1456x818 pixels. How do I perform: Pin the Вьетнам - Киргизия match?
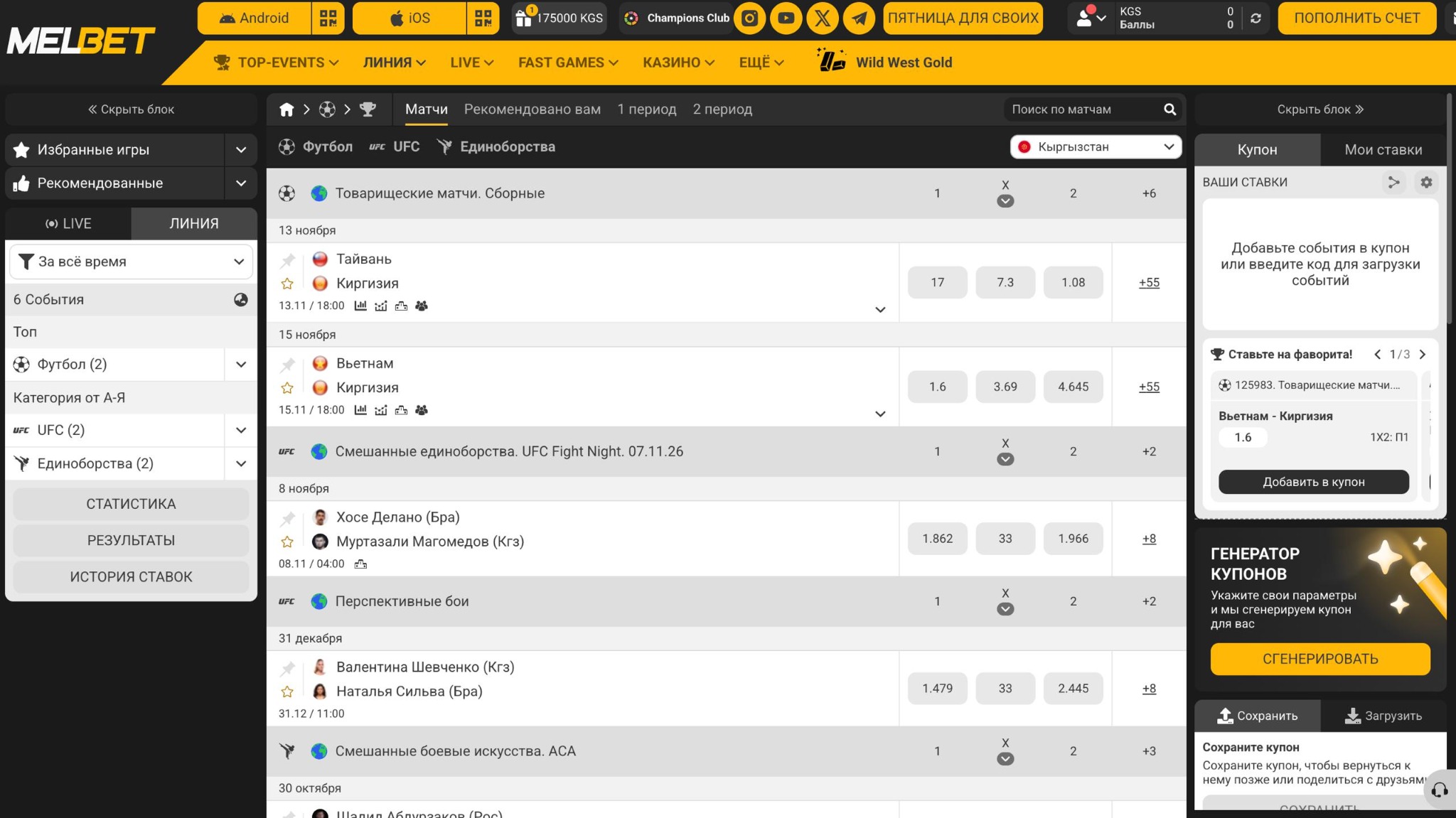coord(287,365)
